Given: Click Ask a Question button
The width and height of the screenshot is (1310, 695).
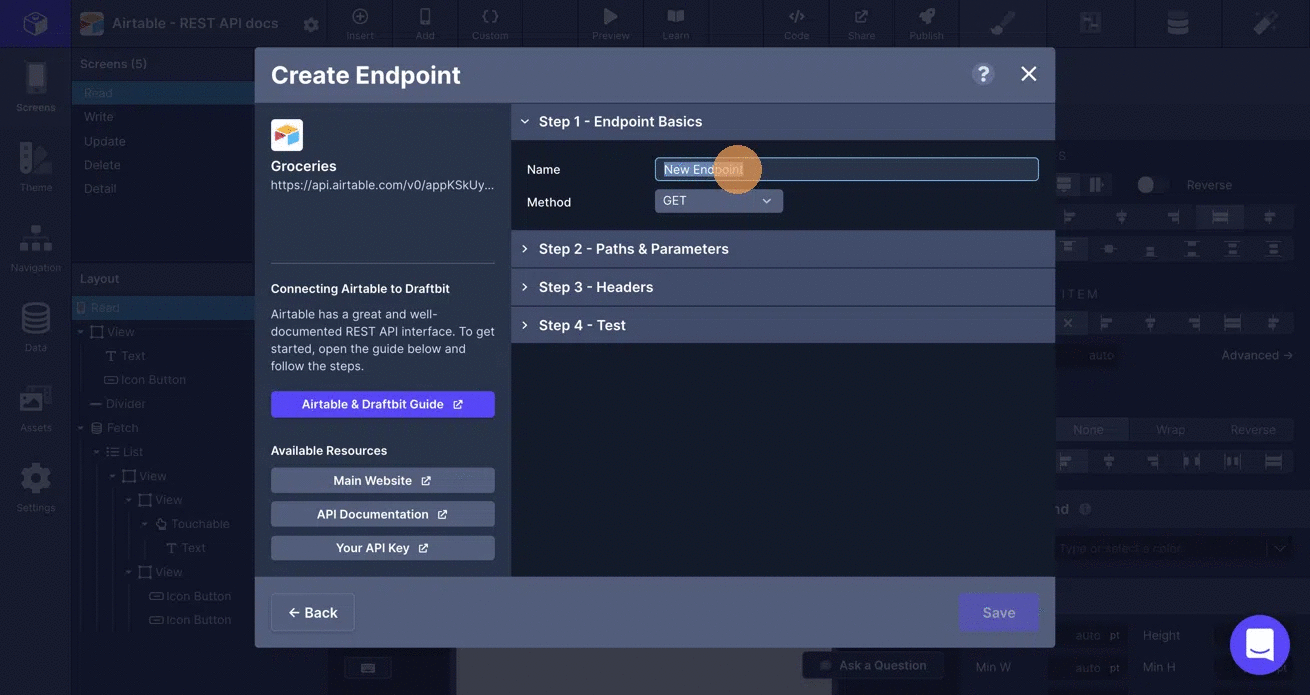Looking at the screenshot, I should tap(872, 665).
